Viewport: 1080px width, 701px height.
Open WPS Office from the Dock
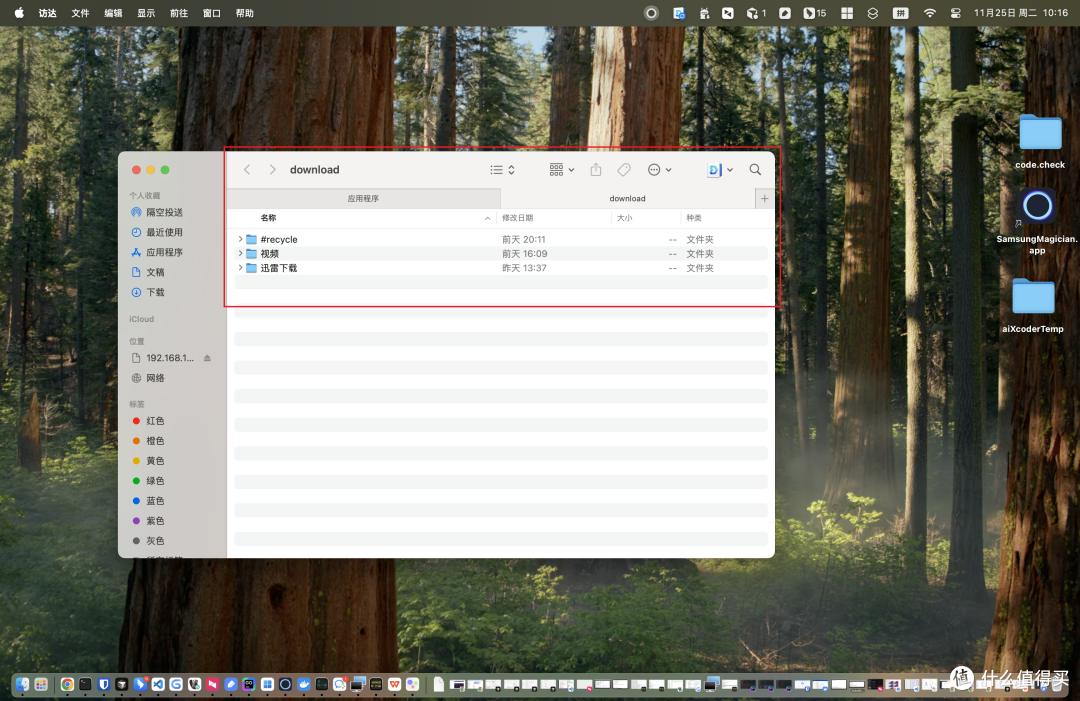point(394,684)
